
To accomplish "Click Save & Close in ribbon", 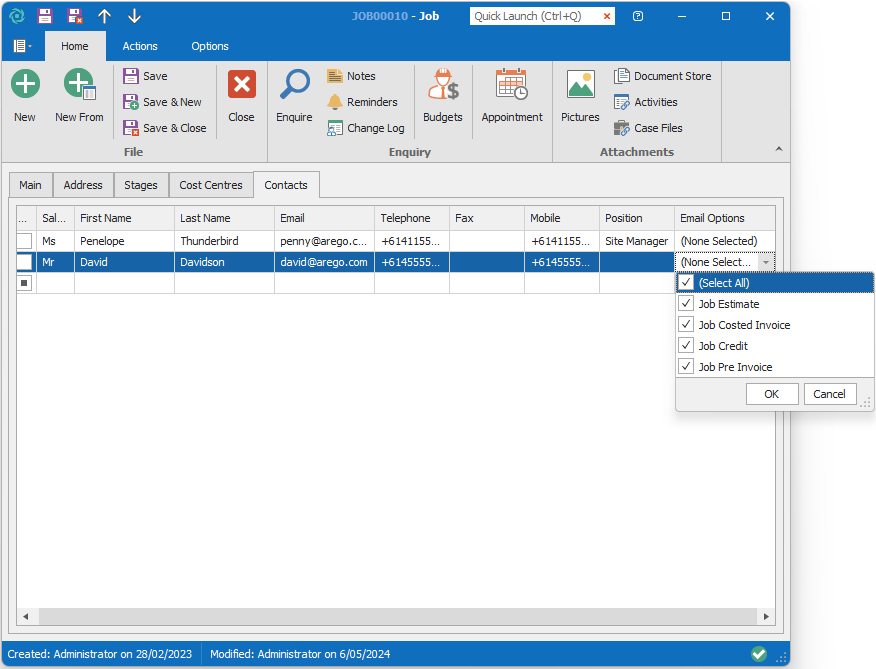I will (x=165, y=128).
